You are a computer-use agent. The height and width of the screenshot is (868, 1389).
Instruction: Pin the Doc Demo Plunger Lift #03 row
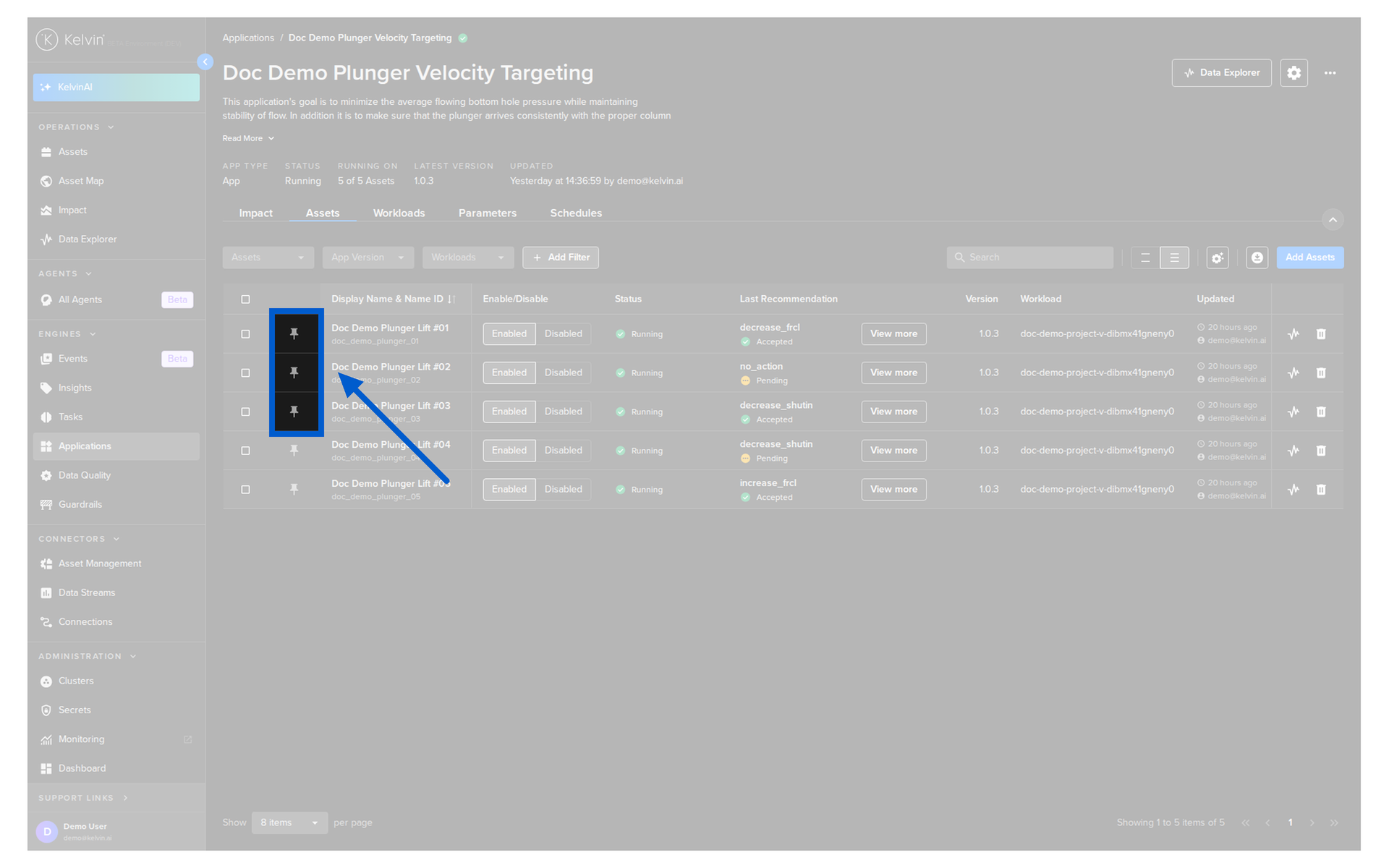click(x=294, y=412)
